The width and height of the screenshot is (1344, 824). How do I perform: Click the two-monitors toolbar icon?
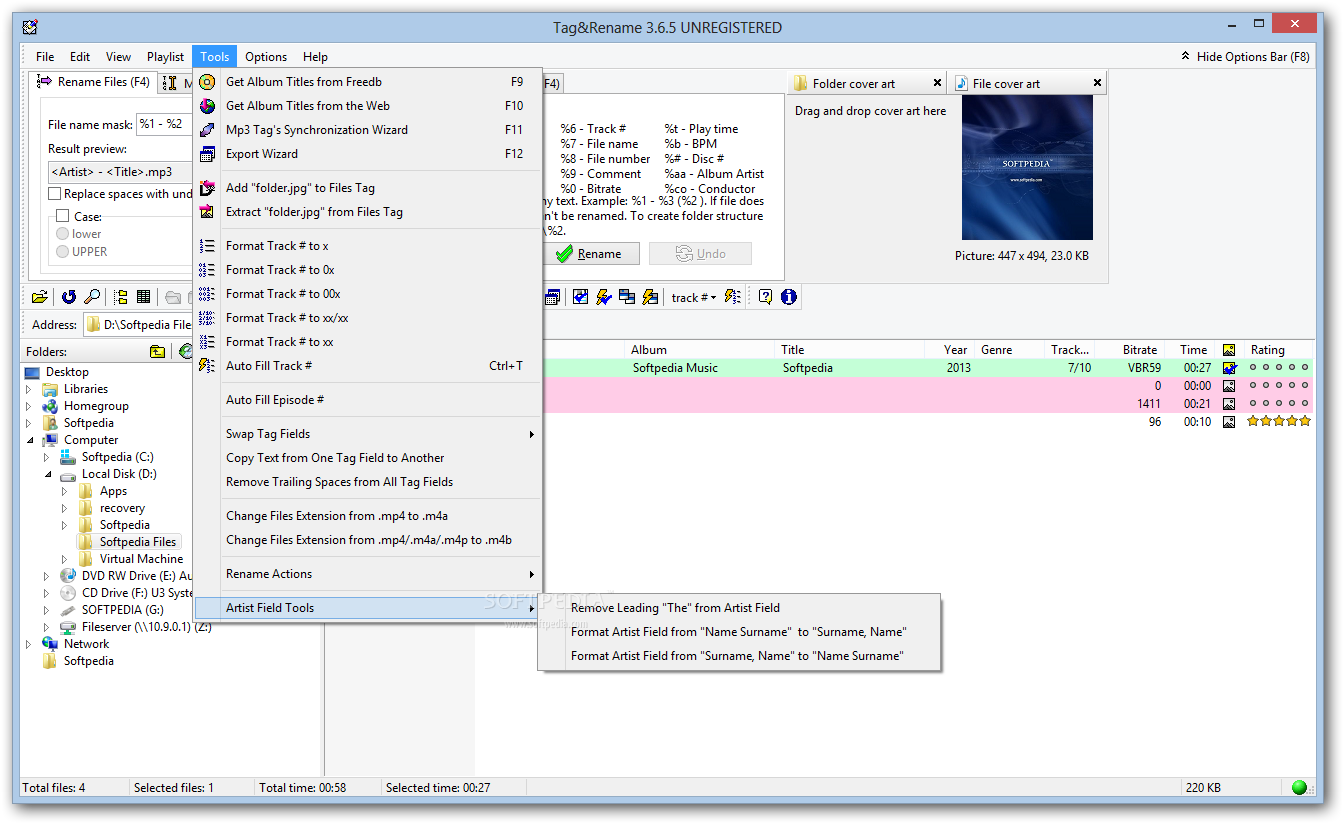[627, 297]
